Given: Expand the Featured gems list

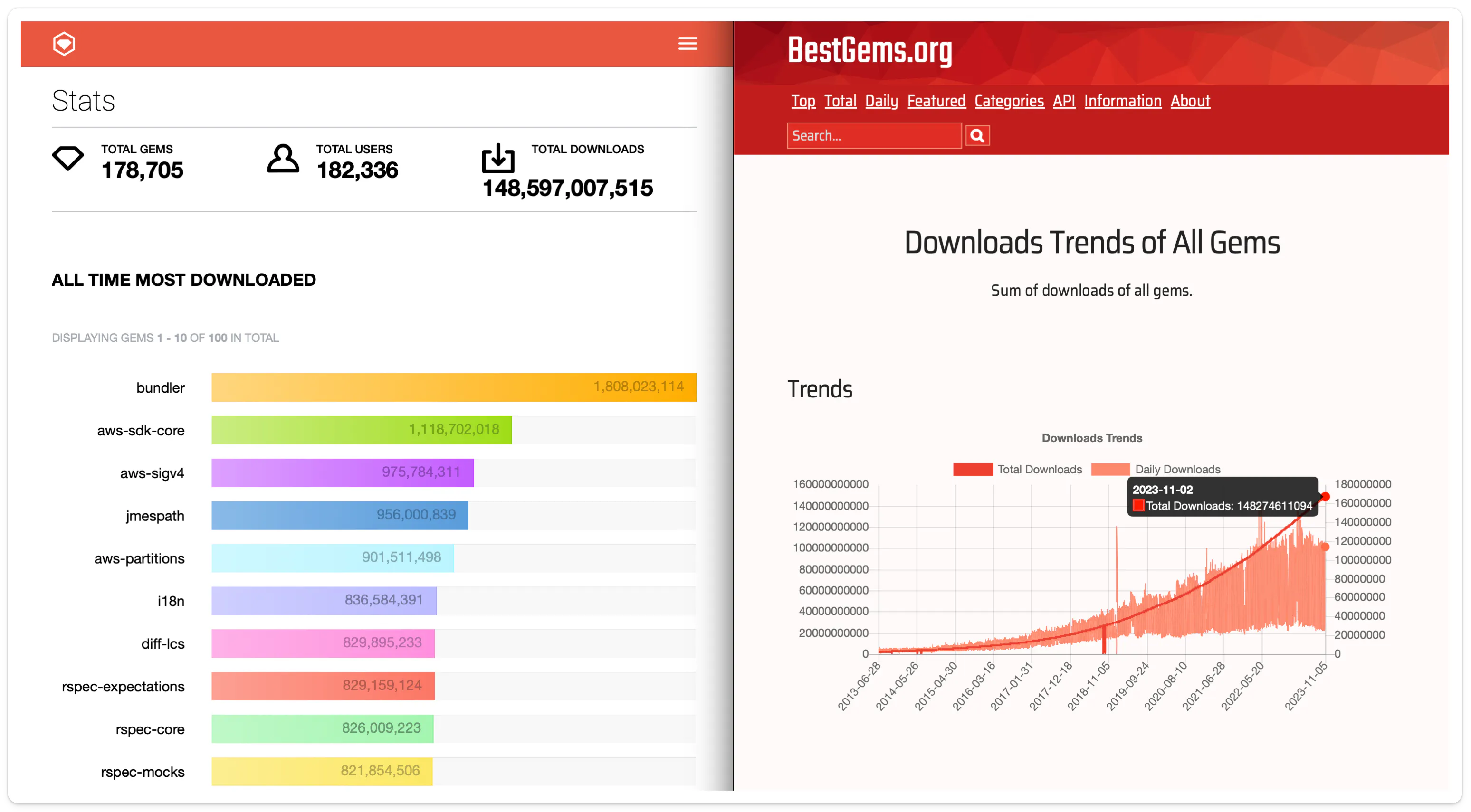Looking at the screenshot, I should pos(936,100).
